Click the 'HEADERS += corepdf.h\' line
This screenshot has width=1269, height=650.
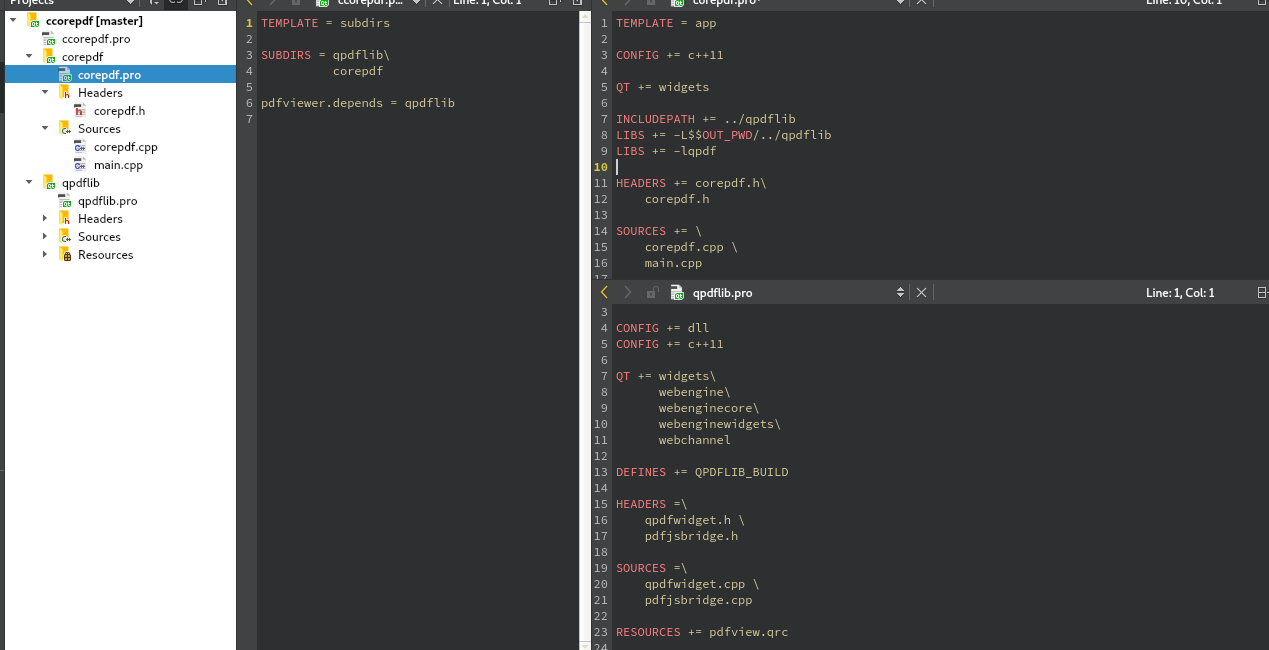691,183
